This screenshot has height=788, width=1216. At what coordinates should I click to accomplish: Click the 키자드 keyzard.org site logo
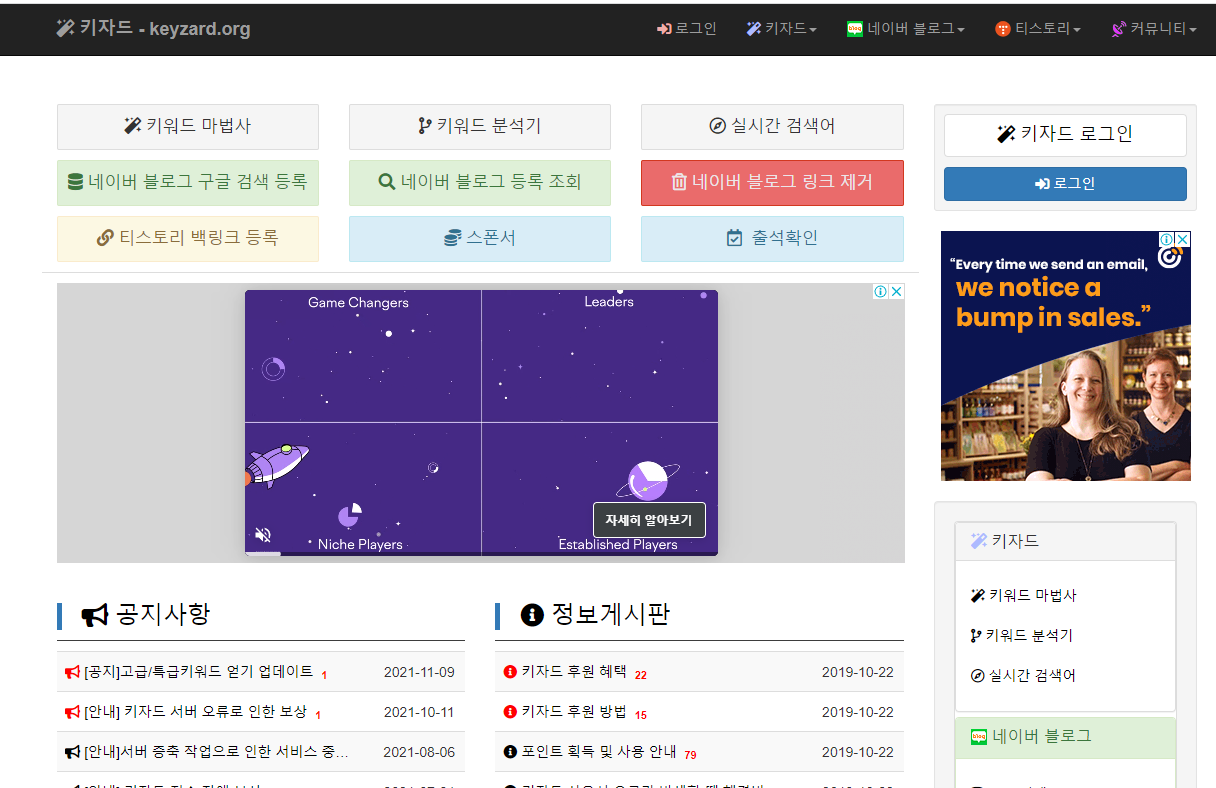pyautogui.click(x=153, y=29)
